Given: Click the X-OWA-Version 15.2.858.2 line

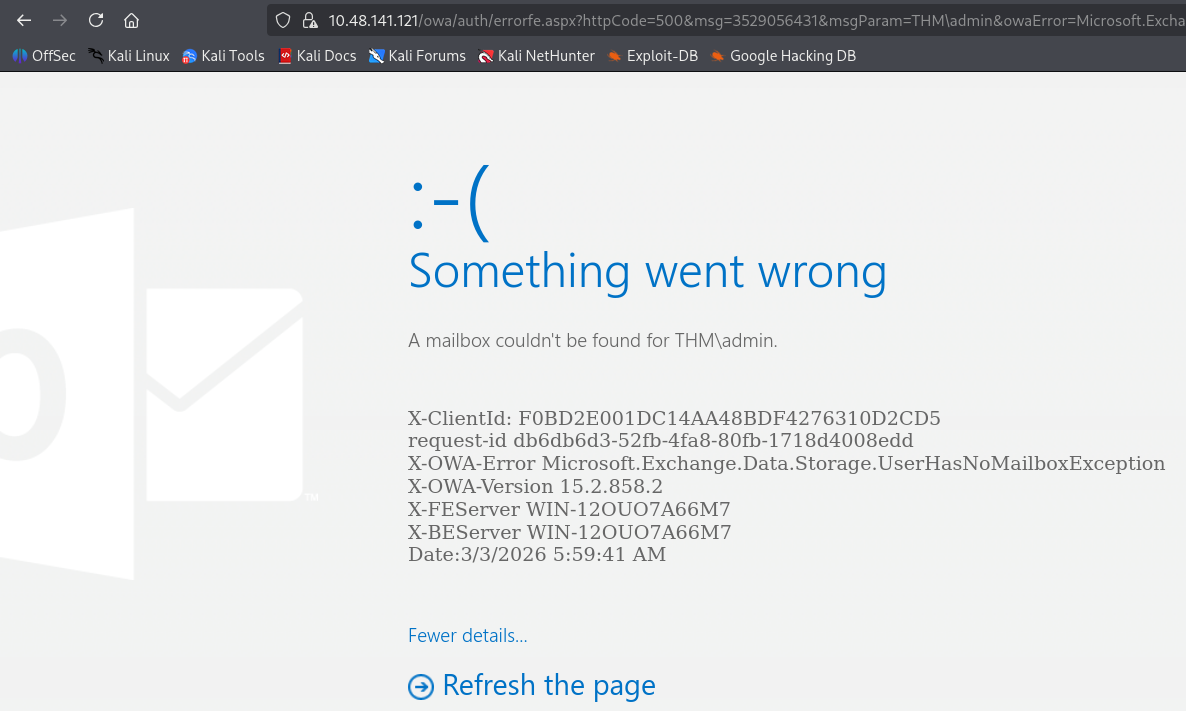Looking at the screenshot, I should click(x=535, y=486).
